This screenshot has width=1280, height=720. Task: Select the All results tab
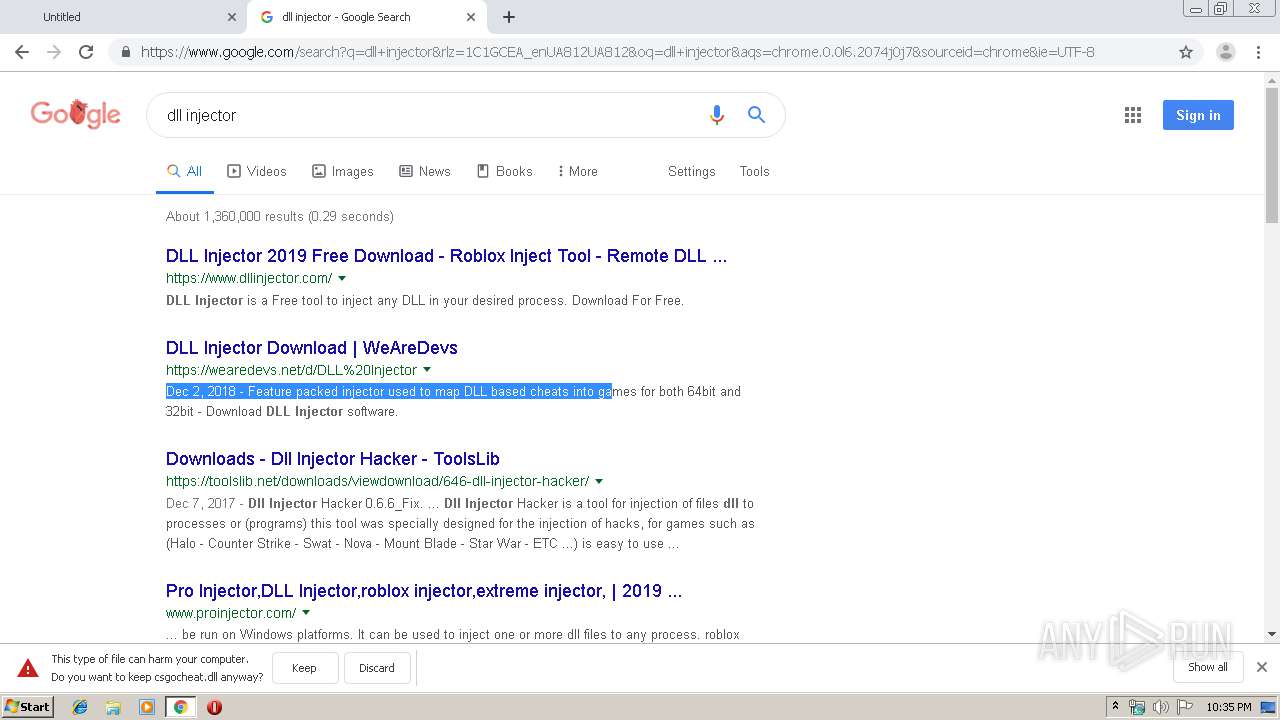click(x=185, y=171)
